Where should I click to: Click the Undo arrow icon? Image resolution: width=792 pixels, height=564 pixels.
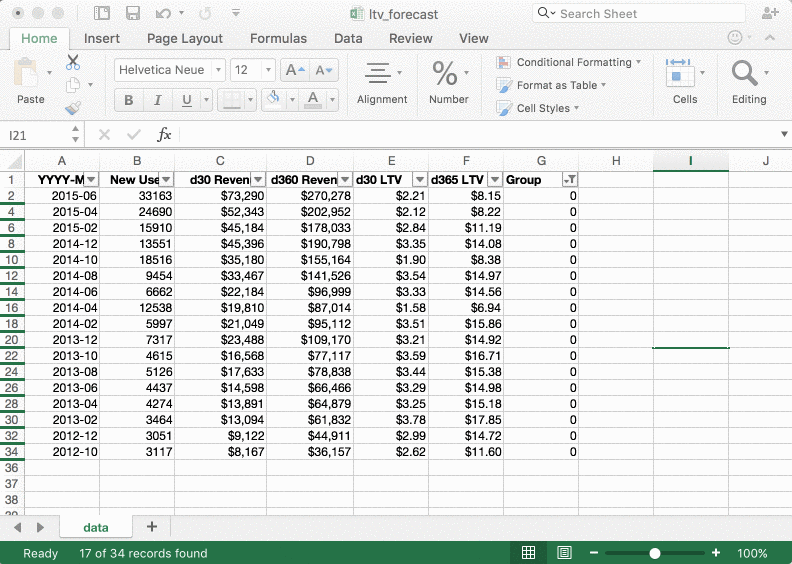[163, 13]
